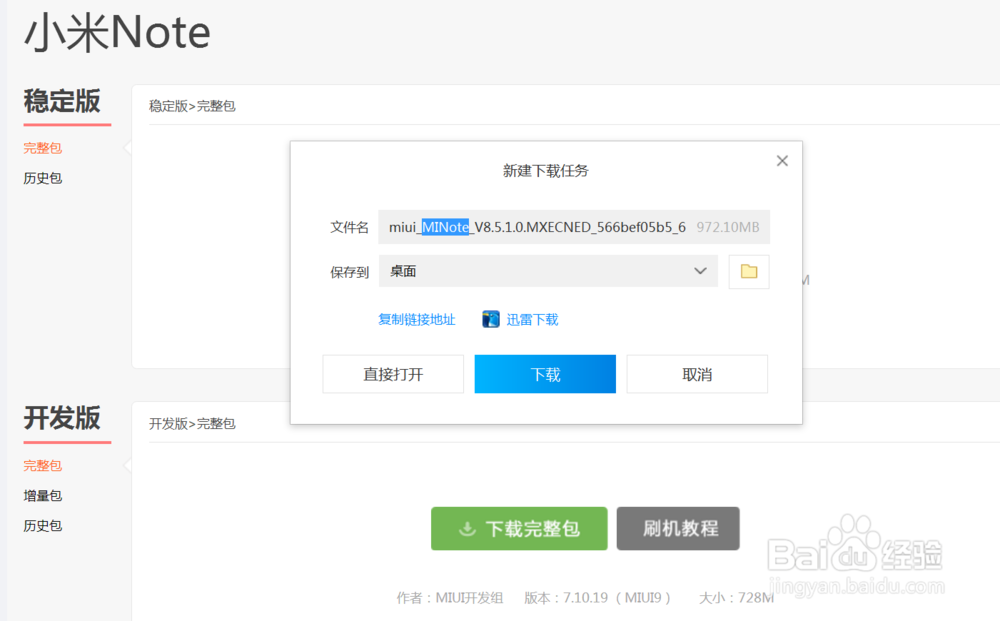Select 增量包 under 开发版
Image resolution: width=1000 pixels, height=621 pixels.
43,495
